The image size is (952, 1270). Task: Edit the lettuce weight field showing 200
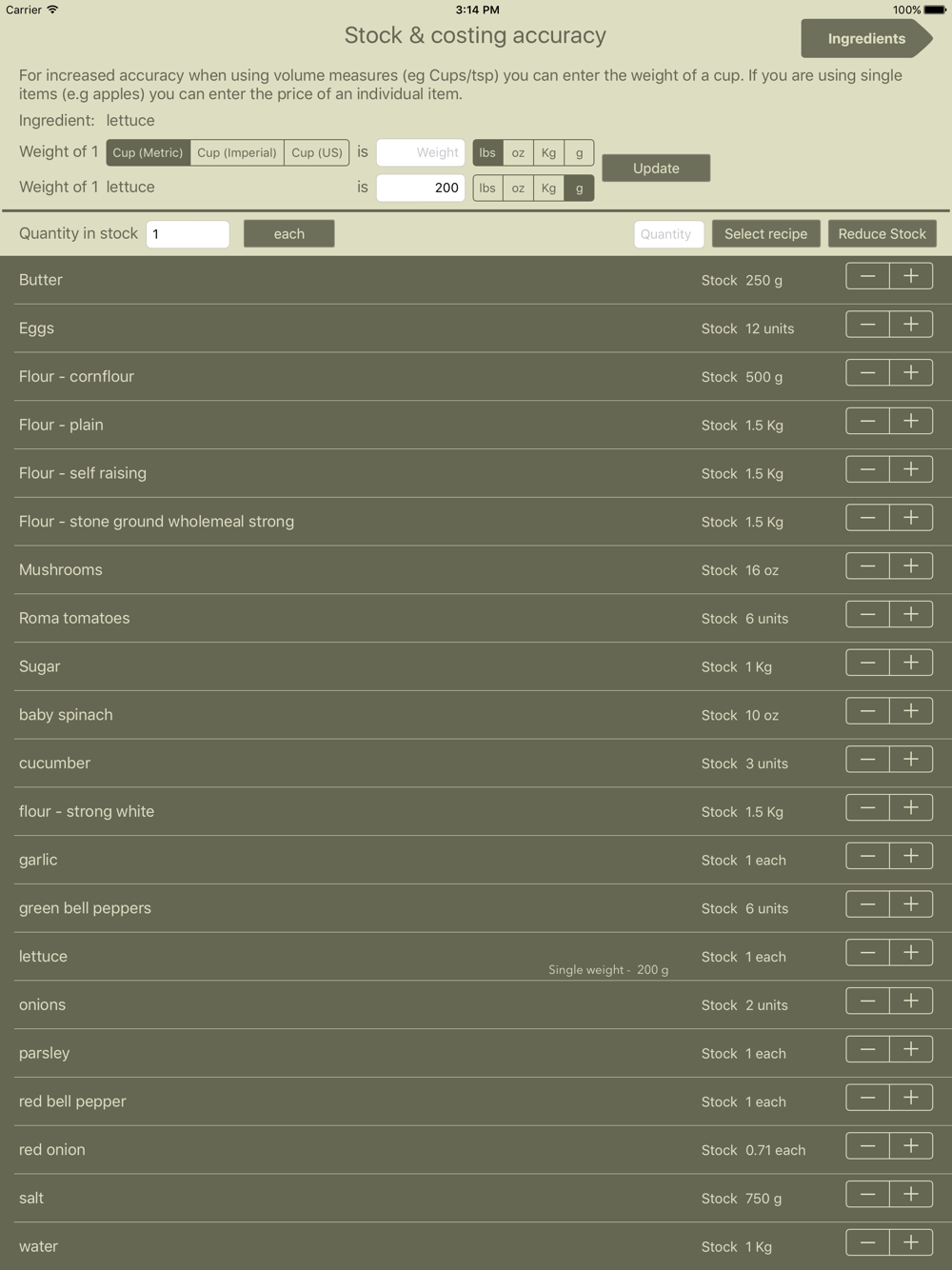pyautogui.click(x=421, y=188)
